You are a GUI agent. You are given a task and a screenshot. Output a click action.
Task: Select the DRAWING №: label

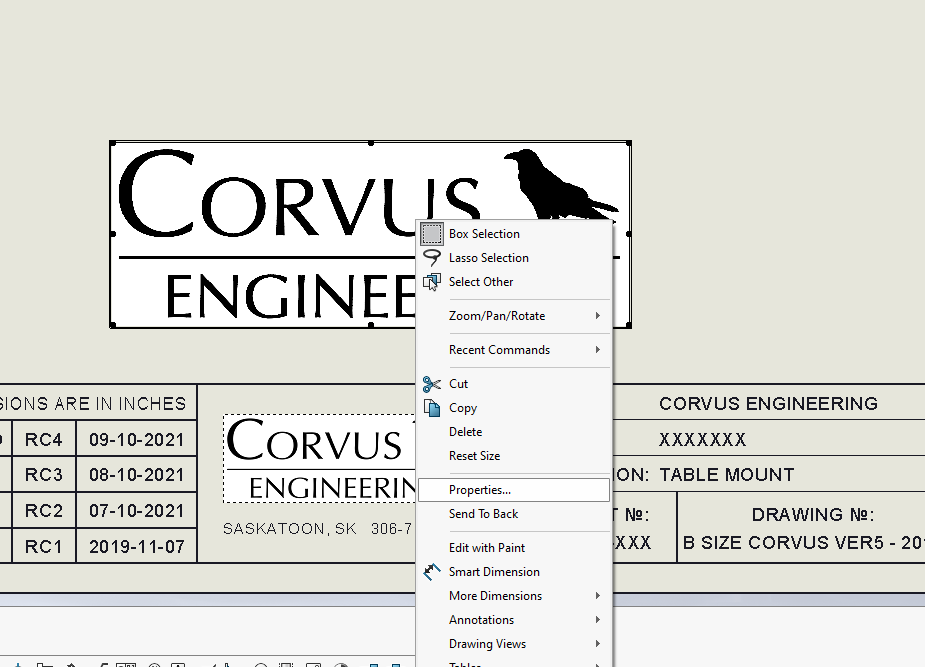[x=812, y=515]
